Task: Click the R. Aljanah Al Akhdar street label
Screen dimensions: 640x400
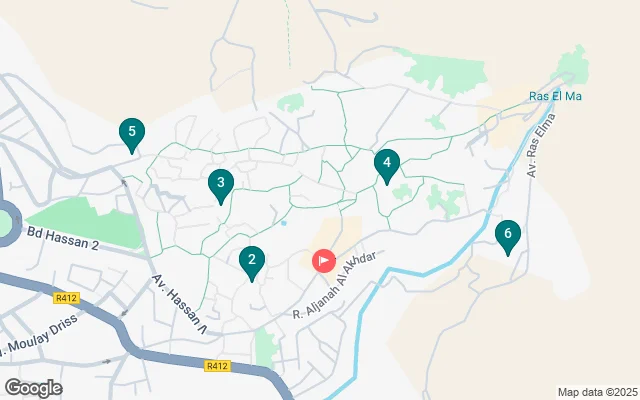Action: [x=335, y=285]
